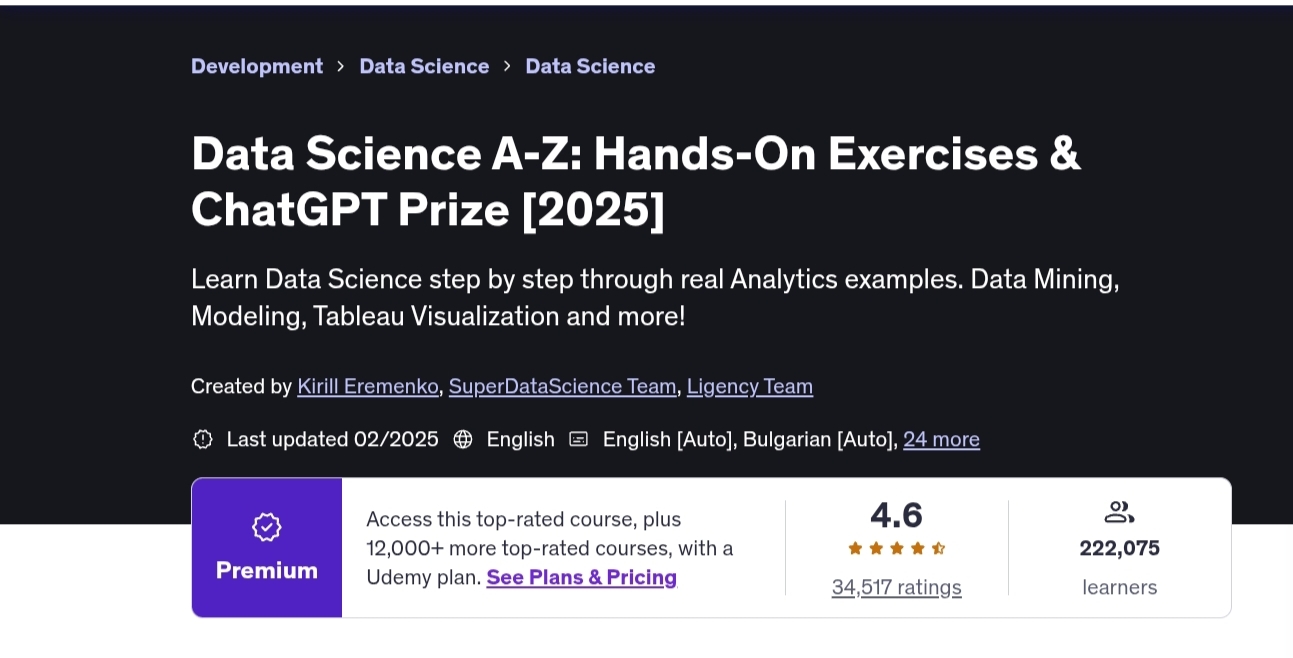
Task: Show the 24 more subtitle languages
Action: [x=941, y=439]
